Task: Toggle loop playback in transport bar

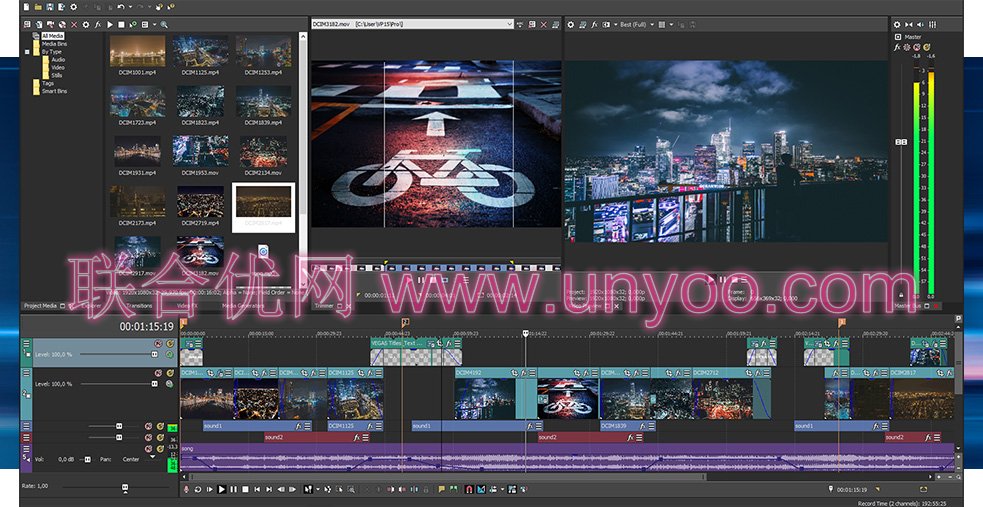Action: (x=197, y=489)
